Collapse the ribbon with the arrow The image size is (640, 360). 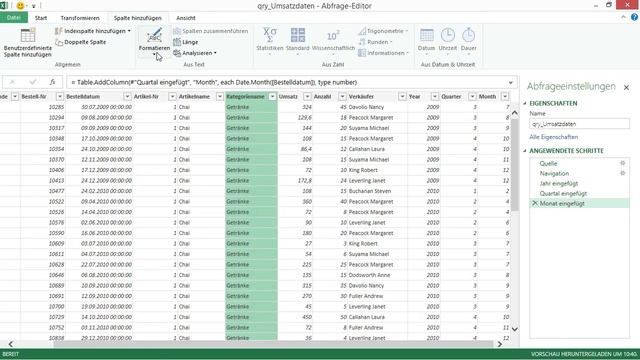[x=623, y=17]
